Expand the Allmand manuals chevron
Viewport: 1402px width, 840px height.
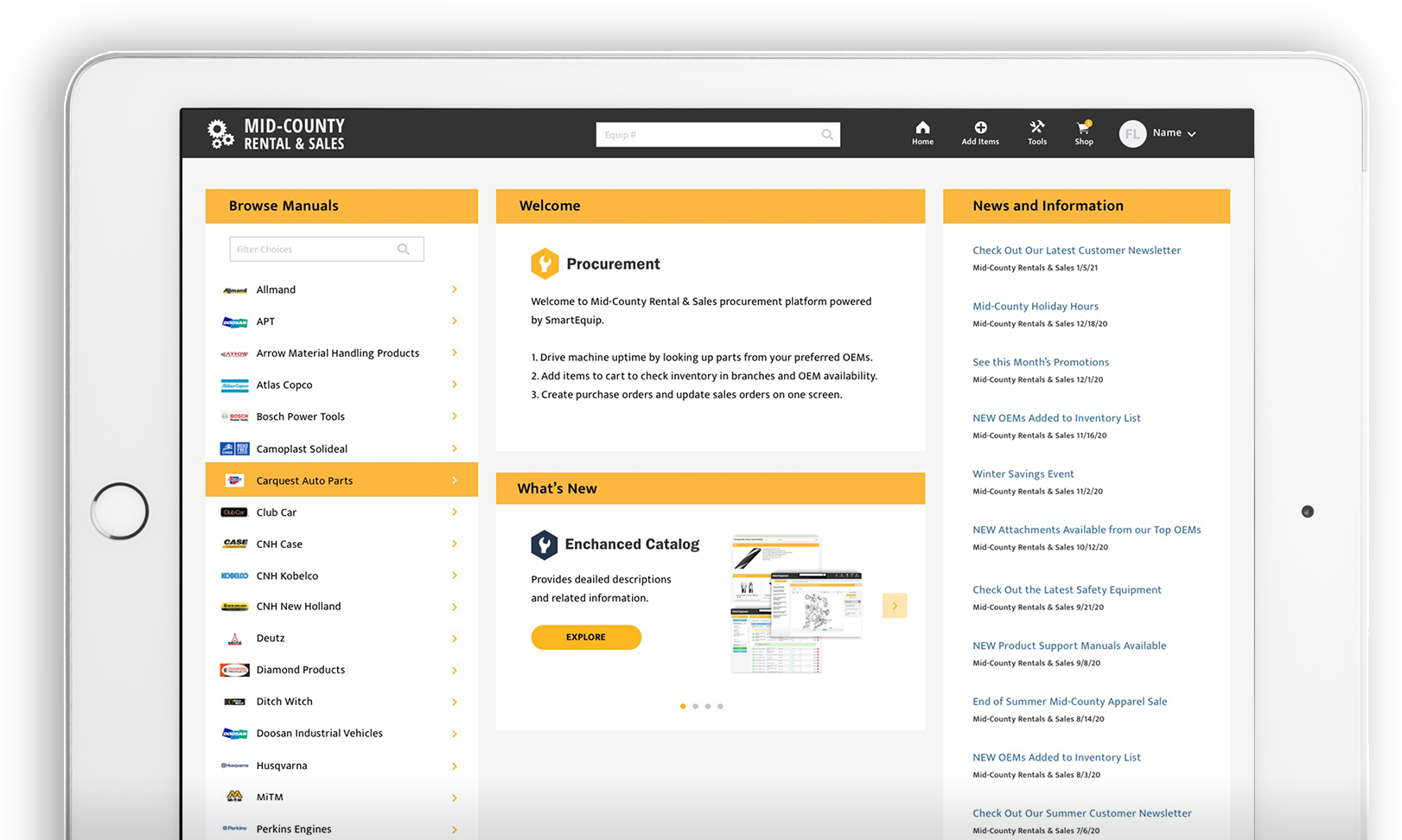[455, 290]
